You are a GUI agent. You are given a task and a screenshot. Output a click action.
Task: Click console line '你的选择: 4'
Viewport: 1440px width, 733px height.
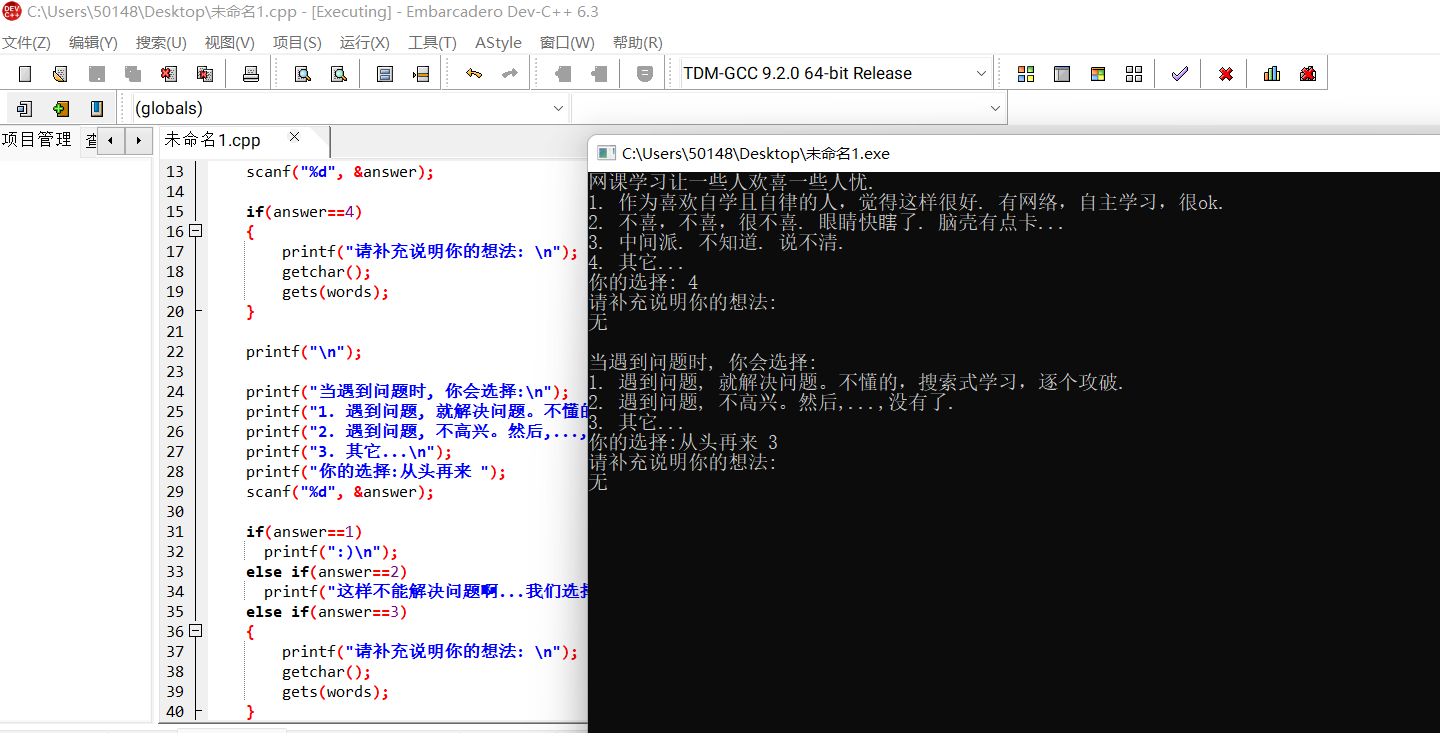644,282
